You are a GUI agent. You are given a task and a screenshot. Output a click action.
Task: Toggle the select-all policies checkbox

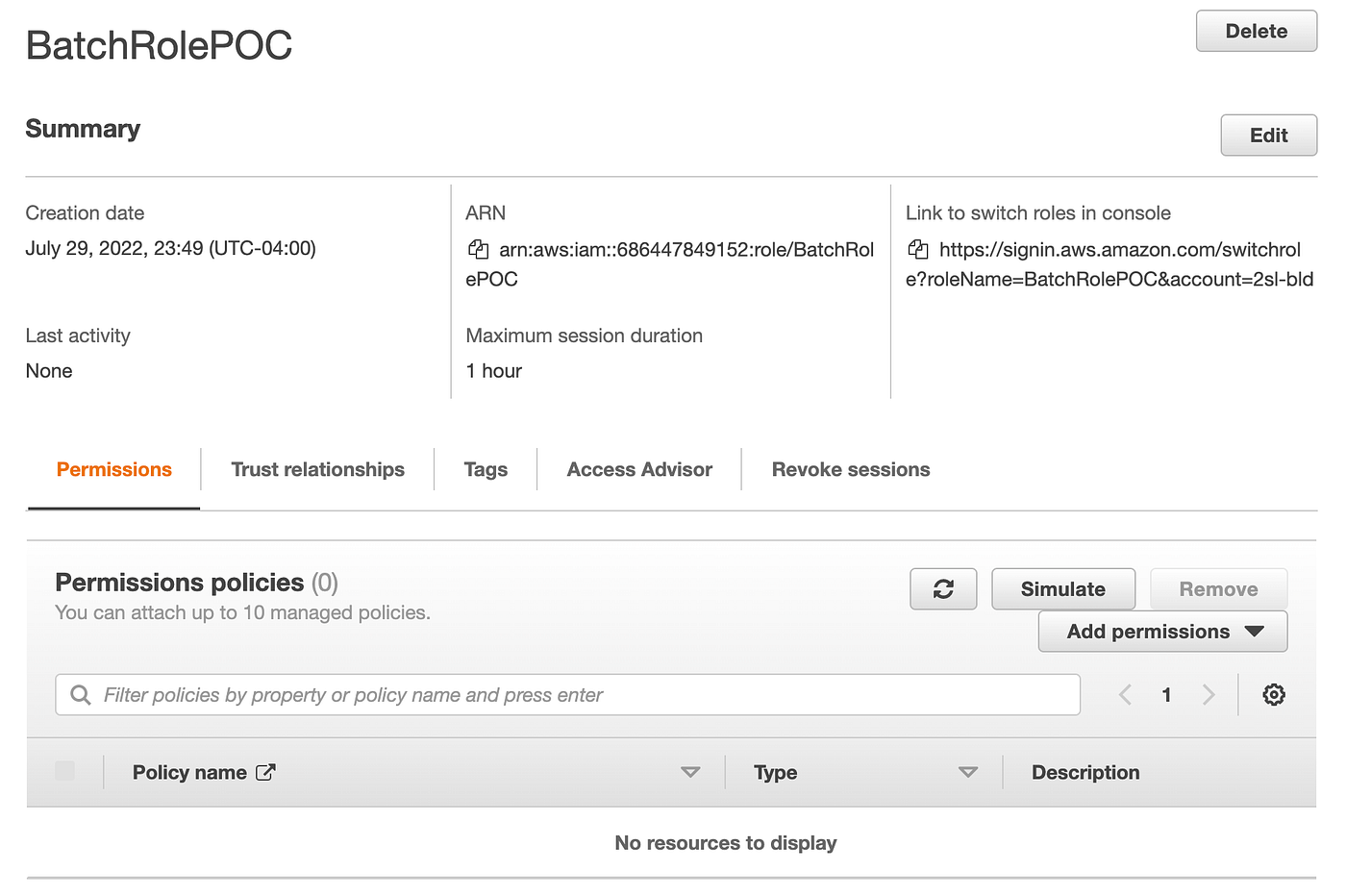pos(65,771)
